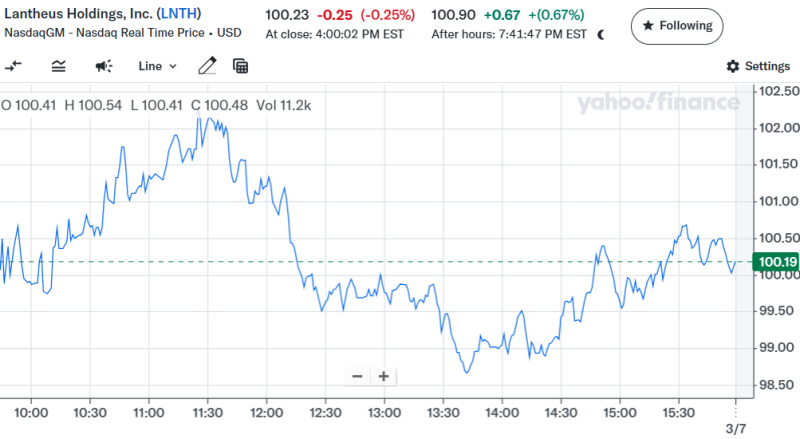Open the indicators icon

[x=59, y=66]
